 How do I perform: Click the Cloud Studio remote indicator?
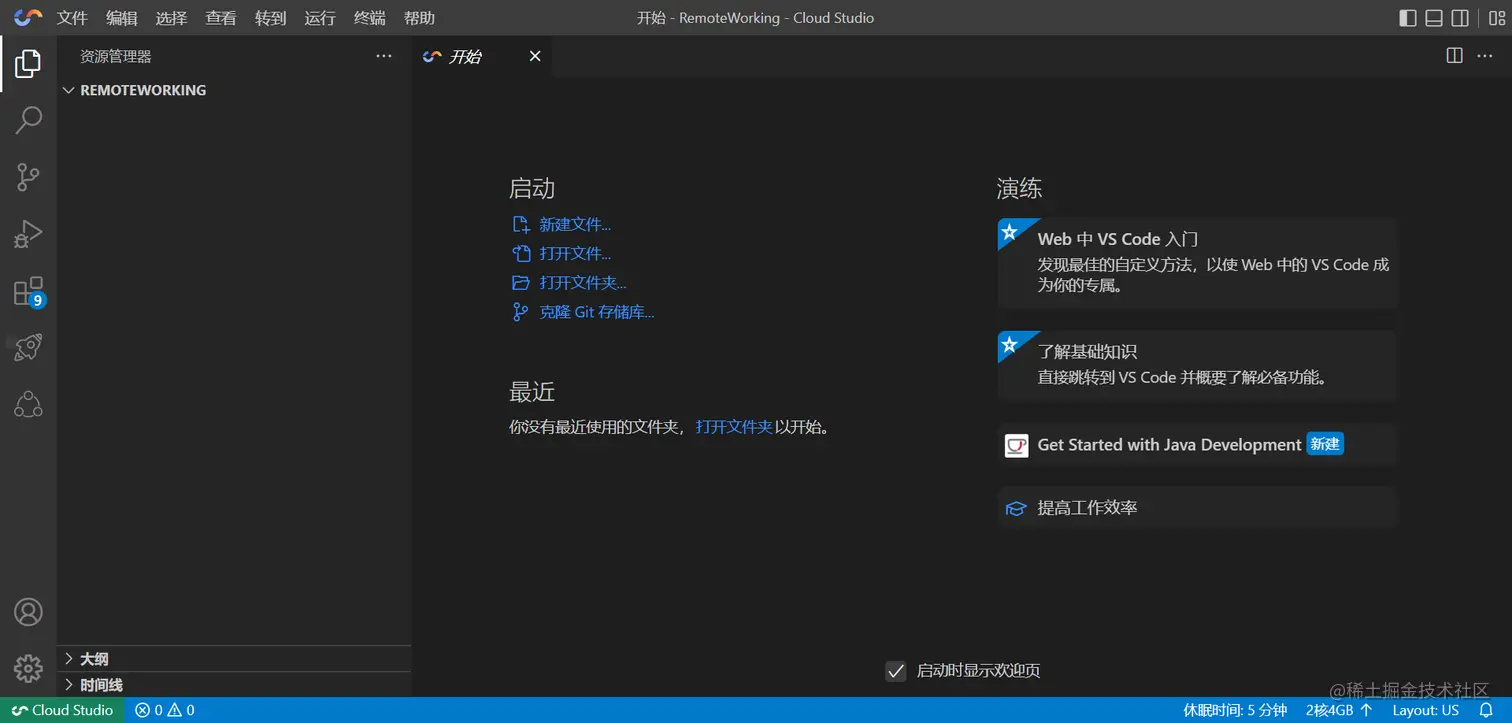[x=62, y=710]
